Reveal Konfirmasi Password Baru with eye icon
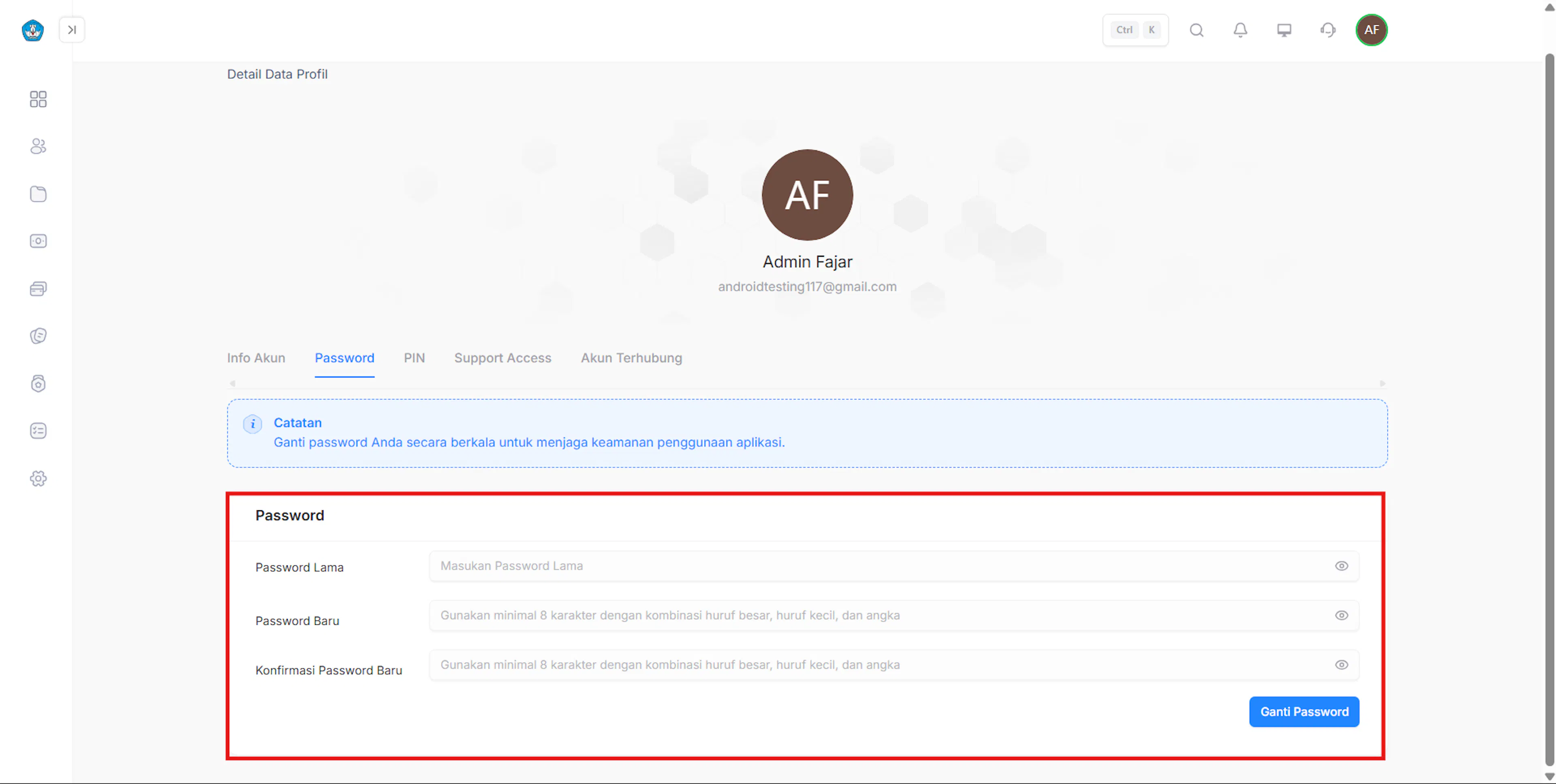This screenshot has width=1556, height=784. 1341,665
